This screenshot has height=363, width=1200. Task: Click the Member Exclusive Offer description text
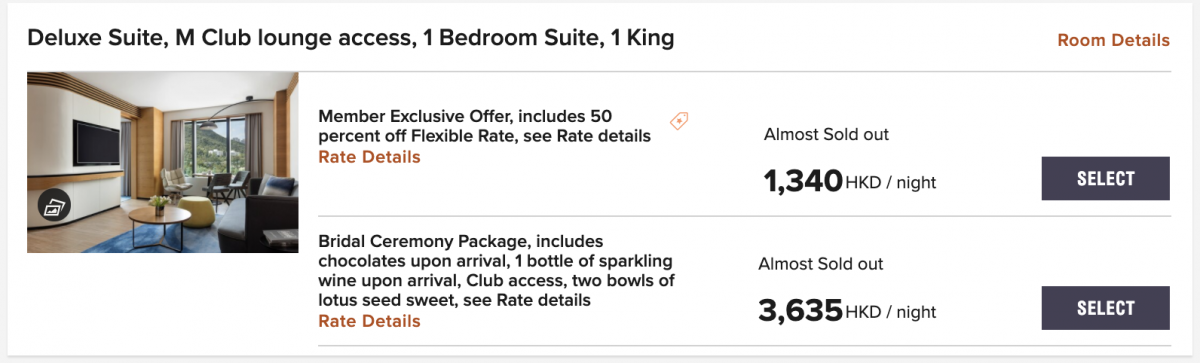[484, 125]
